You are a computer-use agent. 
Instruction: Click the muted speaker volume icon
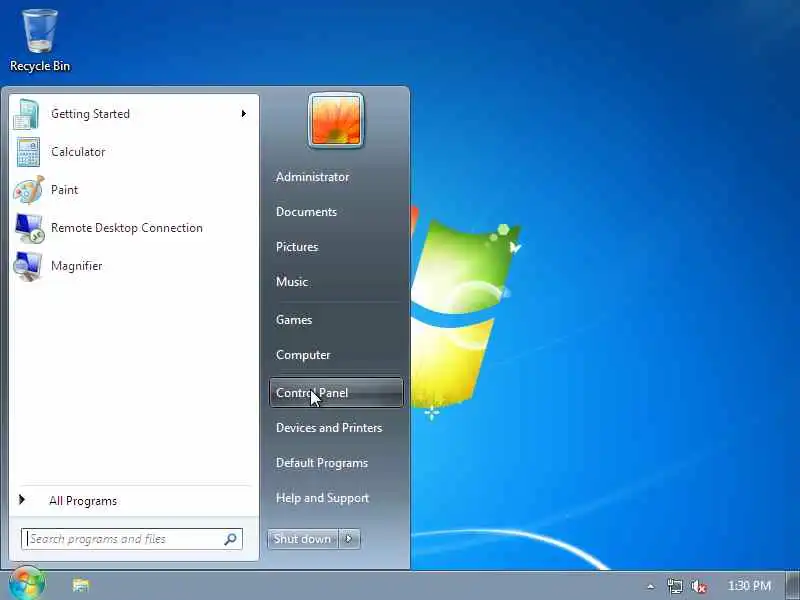[698, 586]
